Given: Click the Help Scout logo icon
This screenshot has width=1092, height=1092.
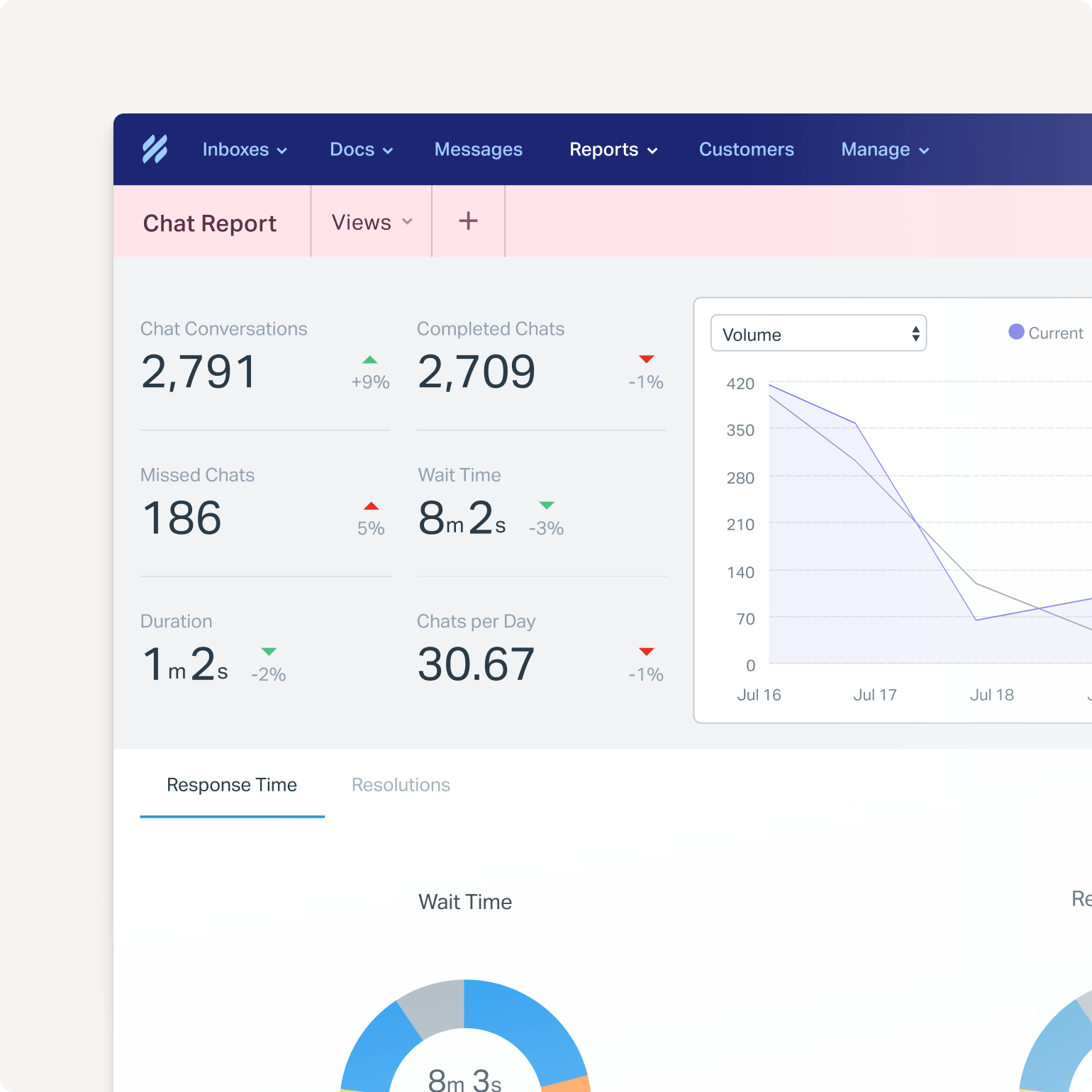Looking at the screenshot, I should [155, 149].
